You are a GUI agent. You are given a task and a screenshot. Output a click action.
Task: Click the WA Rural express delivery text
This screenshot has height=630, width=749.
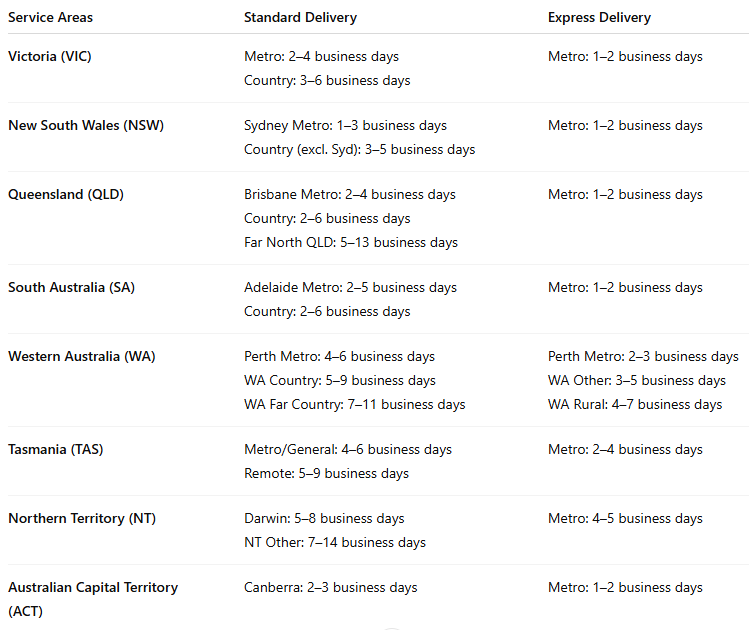point(635,405)
